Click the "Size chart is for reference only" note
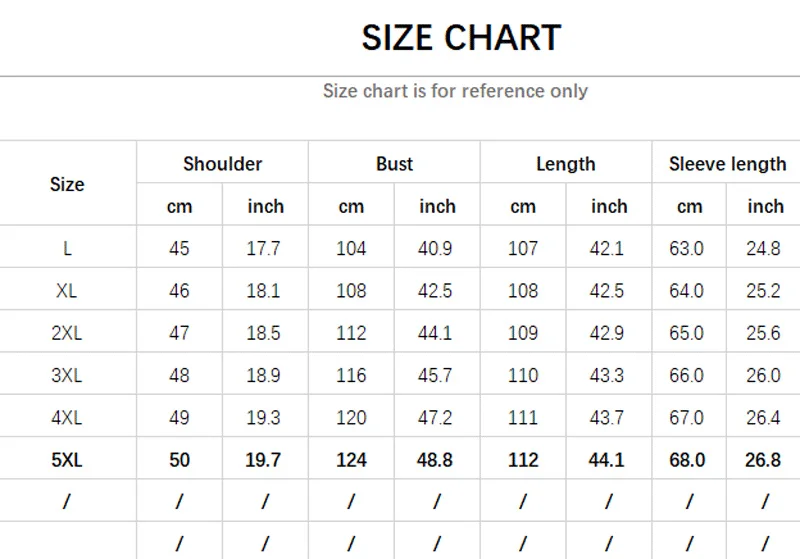 (x=455, y=91)
